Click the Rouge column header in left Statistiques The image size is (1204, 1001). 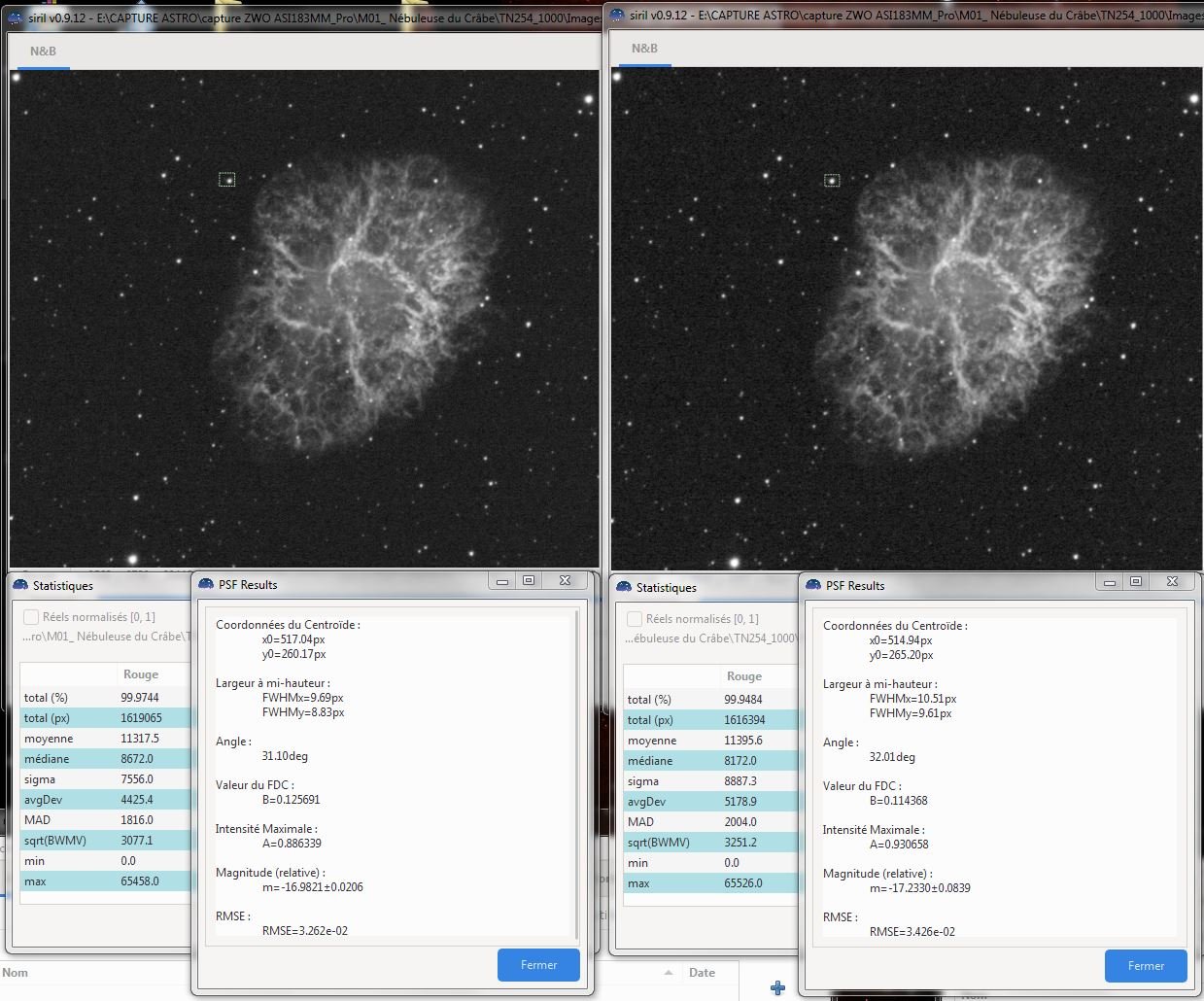[141, 673]
